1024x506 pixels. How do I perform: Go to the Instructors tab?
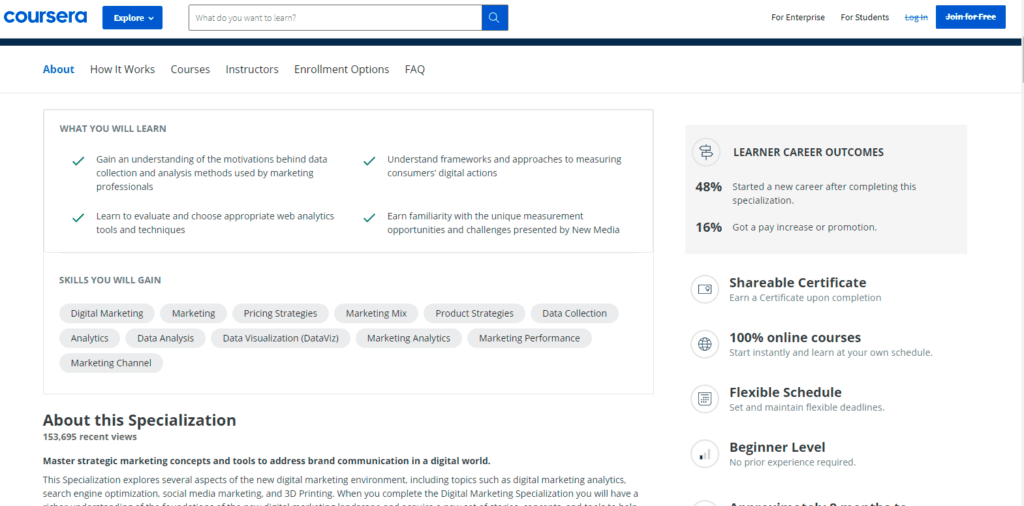[x=252, y=69]
